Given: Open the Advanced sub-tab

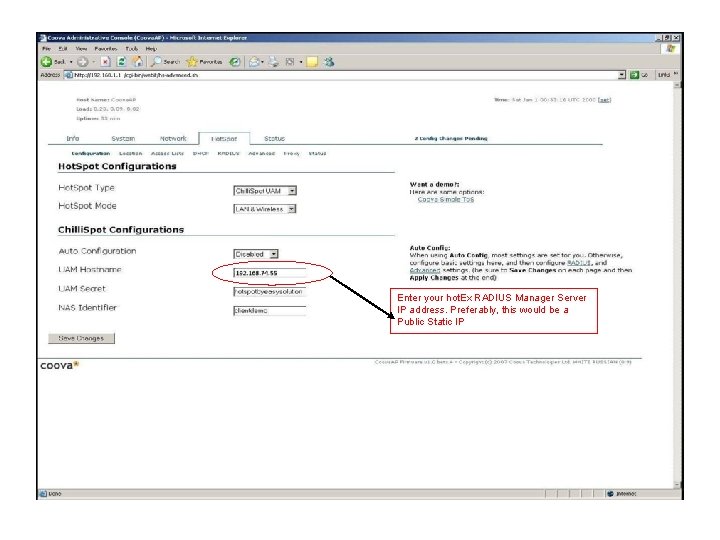Looking at the screenshot, I should 261,153.
